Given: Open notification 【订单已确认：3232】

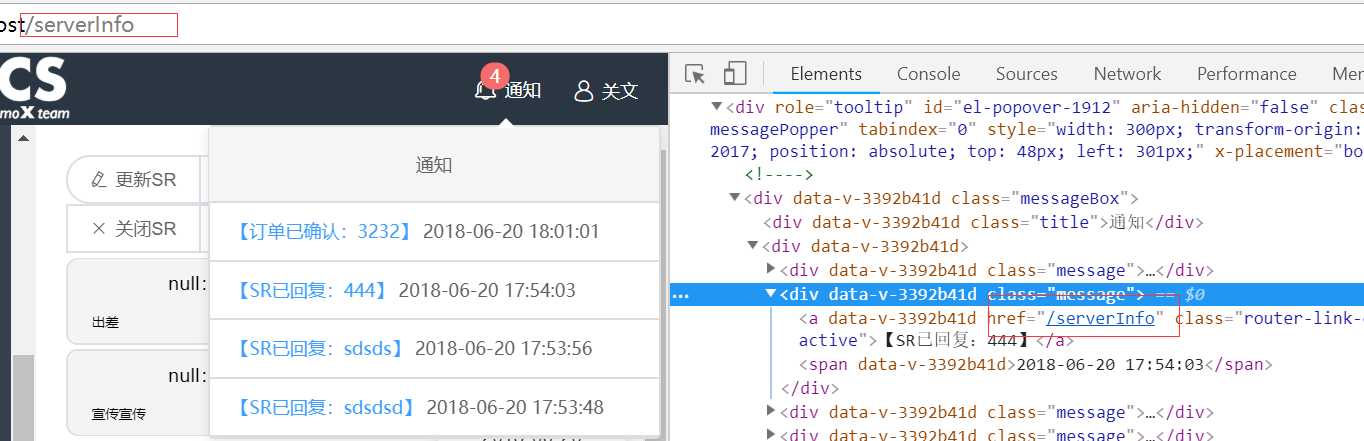Looking at the screenshot, I should [x=323, y=232].
